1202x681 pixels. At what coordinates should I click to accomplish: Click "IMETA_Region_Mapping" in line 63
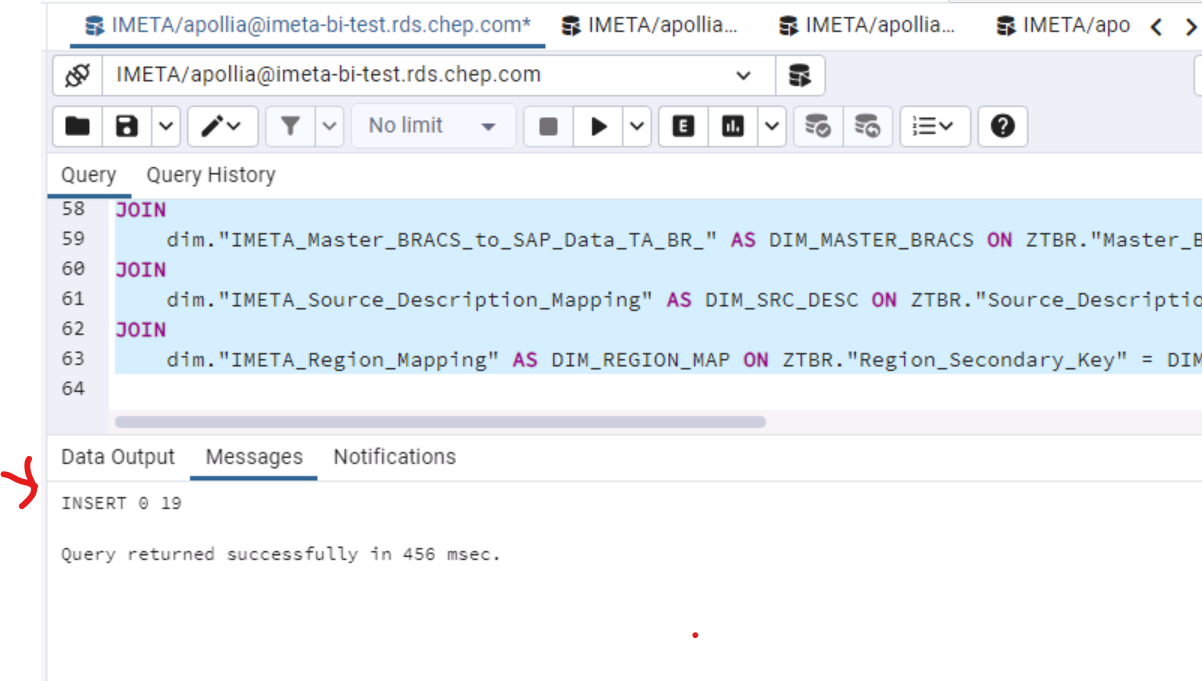click(360, 359)
